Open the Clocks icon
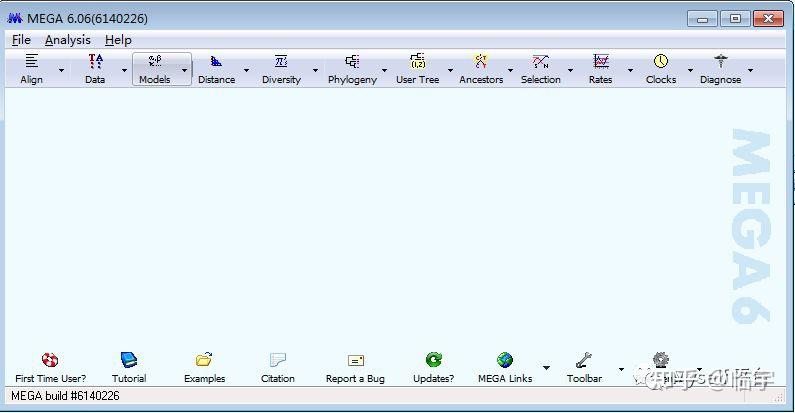795x413 pixels. pyautogui.click(x=661, y=61)
